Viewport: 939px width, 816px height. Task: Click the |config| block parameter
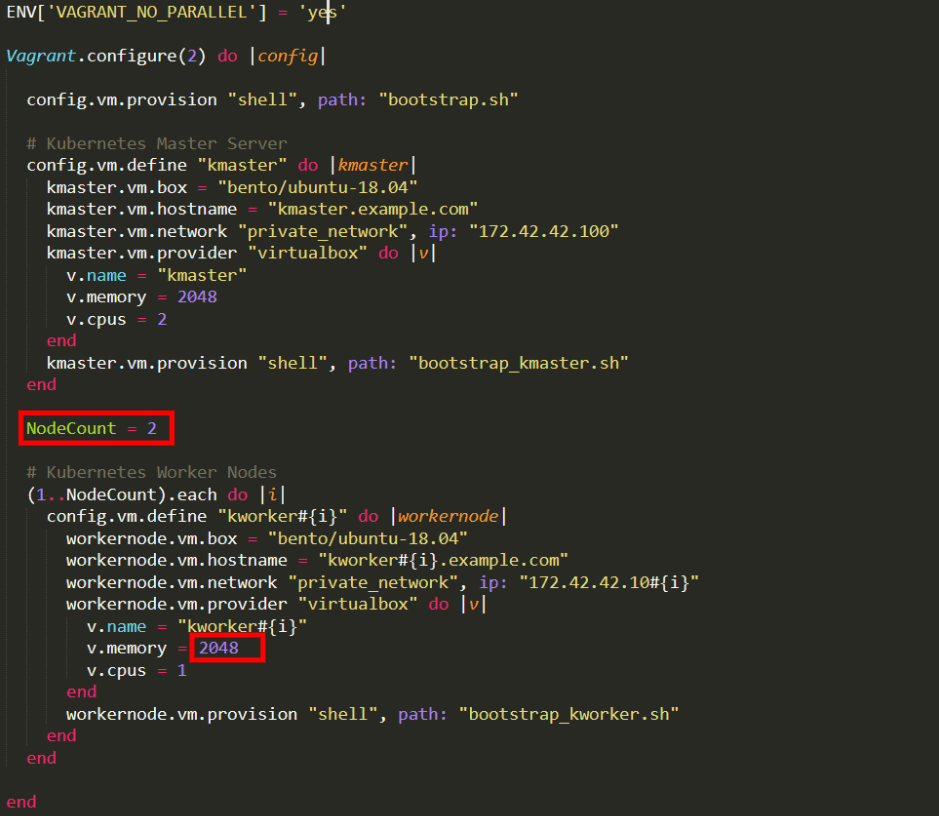point(287,56)
